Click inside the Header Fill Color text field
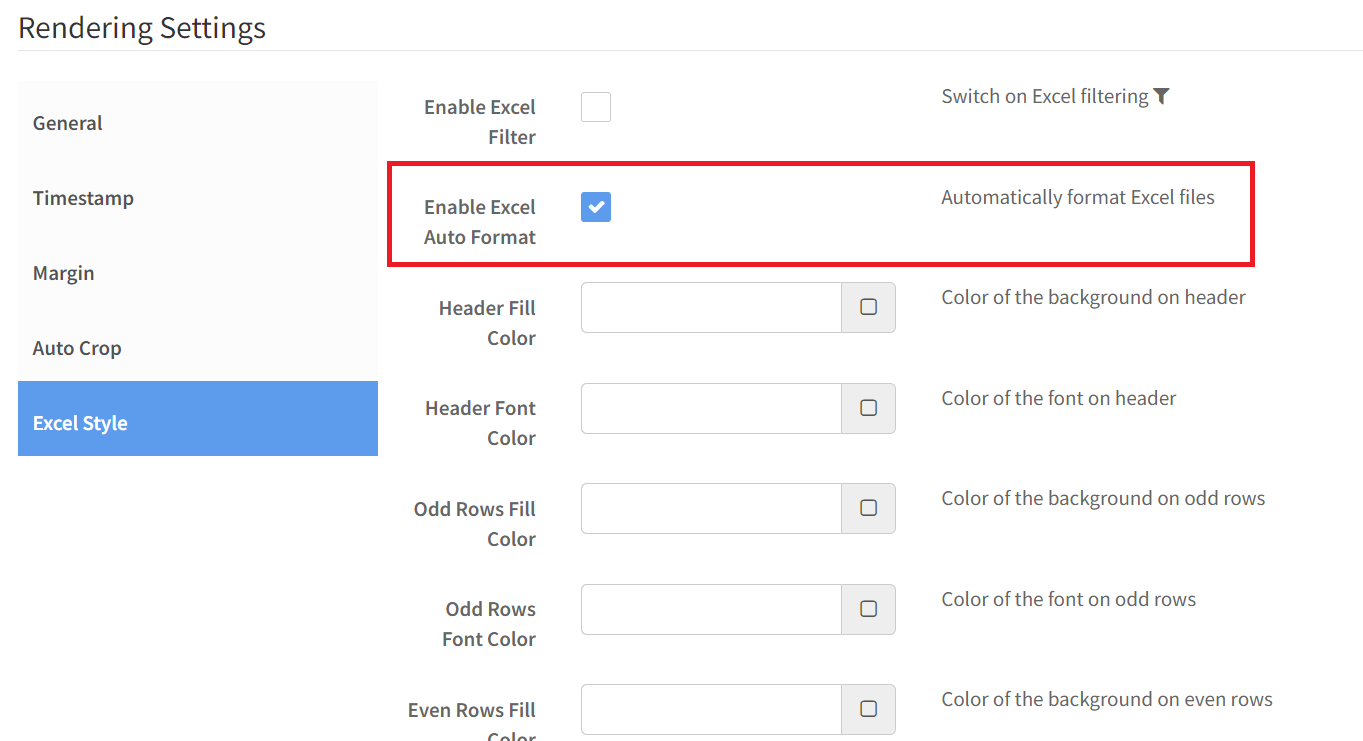The image size is (1363, 741). point(711,307)
